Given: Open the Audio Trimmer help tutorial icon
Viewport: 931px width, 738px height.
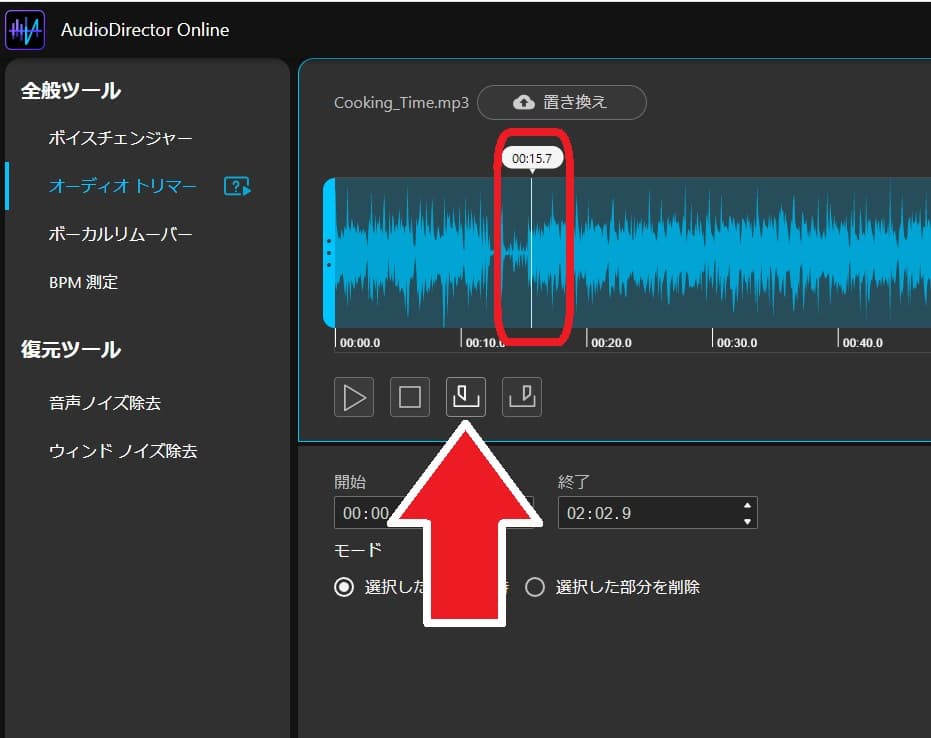Looking at the screenshot, I should click(x=237, y=186).
